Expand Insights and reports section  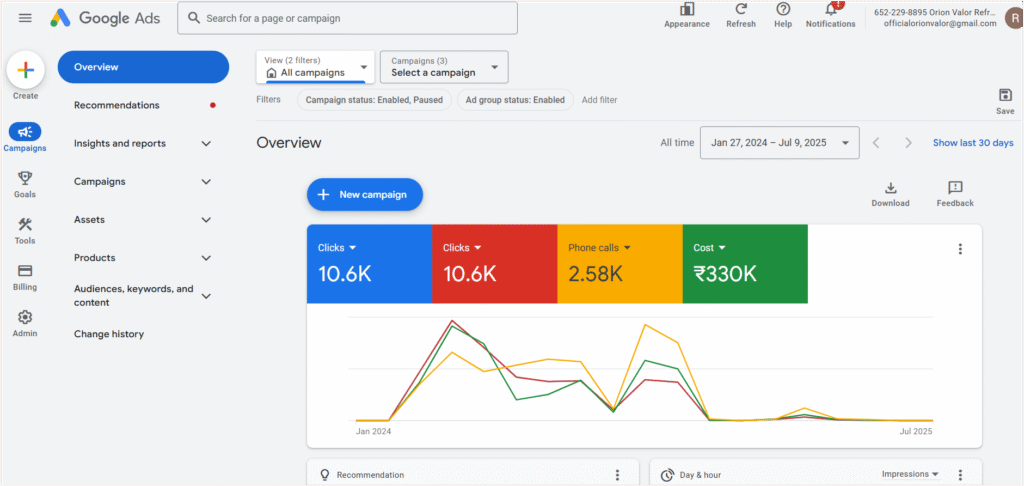pyautogui.click(x=143, y=144)
